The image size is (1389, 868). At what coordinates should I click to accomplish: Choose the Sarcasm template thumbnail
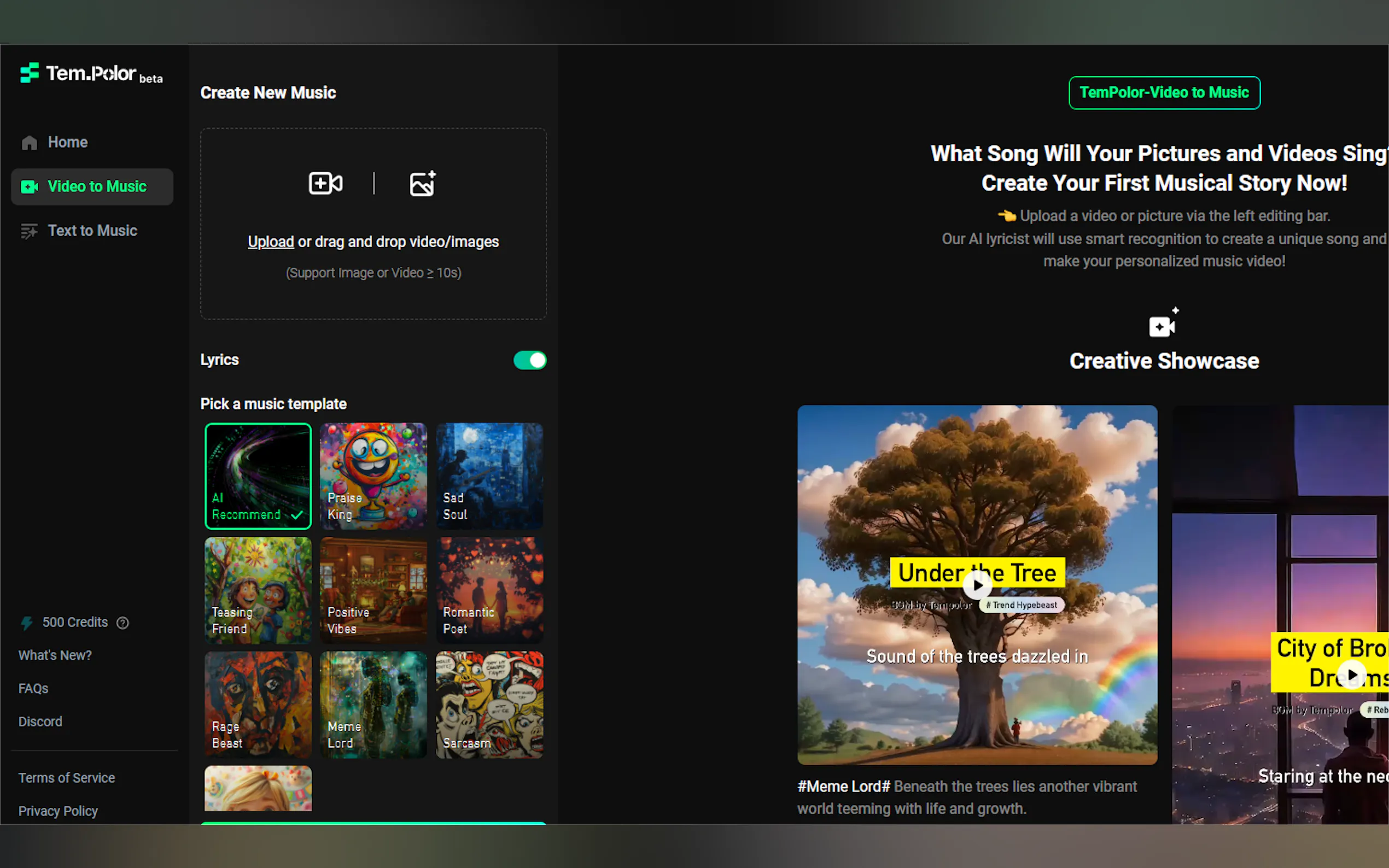(x=489, y=705)
